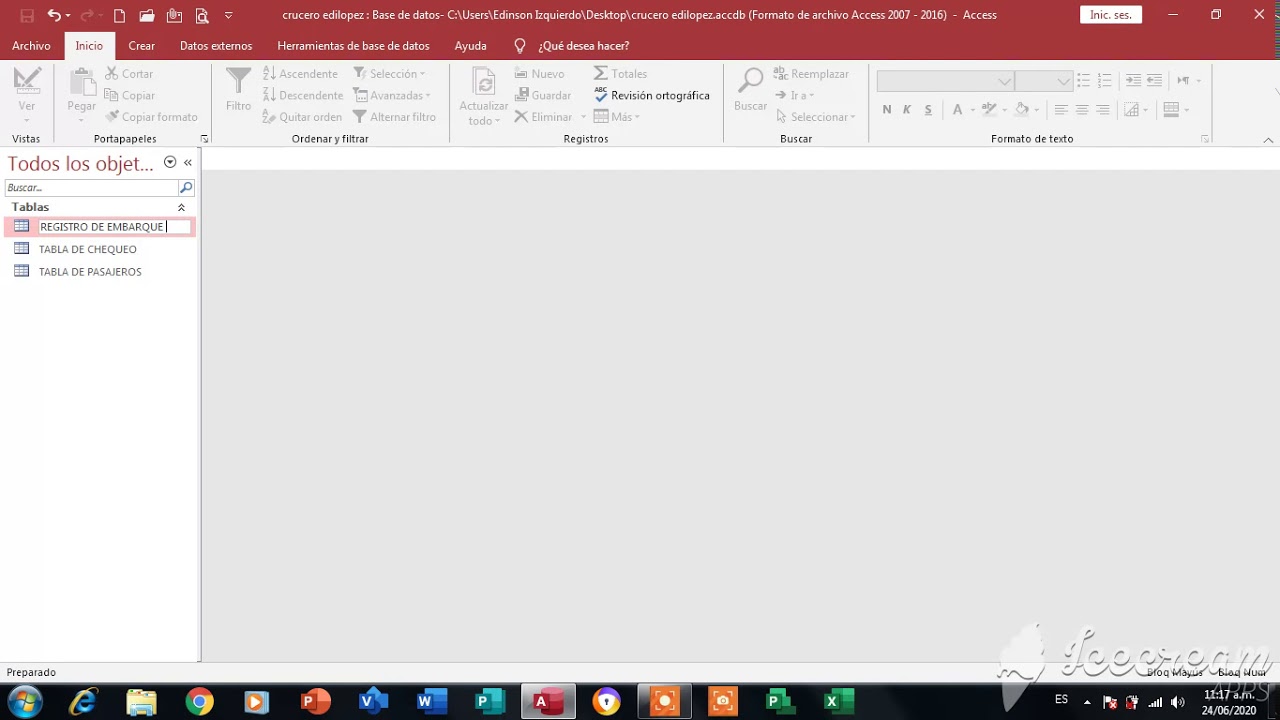The height and width of the screenshot is (720, 1280).
Task: Click the New blank document icon in the quick access toolbar
Action: pos(119,15)
